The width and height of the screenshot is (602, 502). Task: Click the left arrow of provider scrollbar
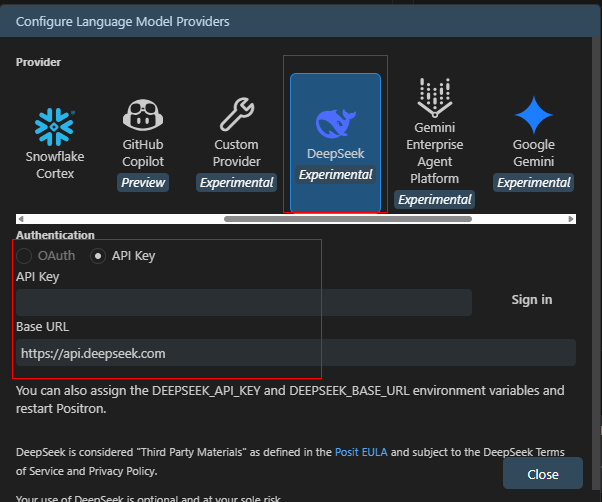pyautogui.click(x=21, y=219)
